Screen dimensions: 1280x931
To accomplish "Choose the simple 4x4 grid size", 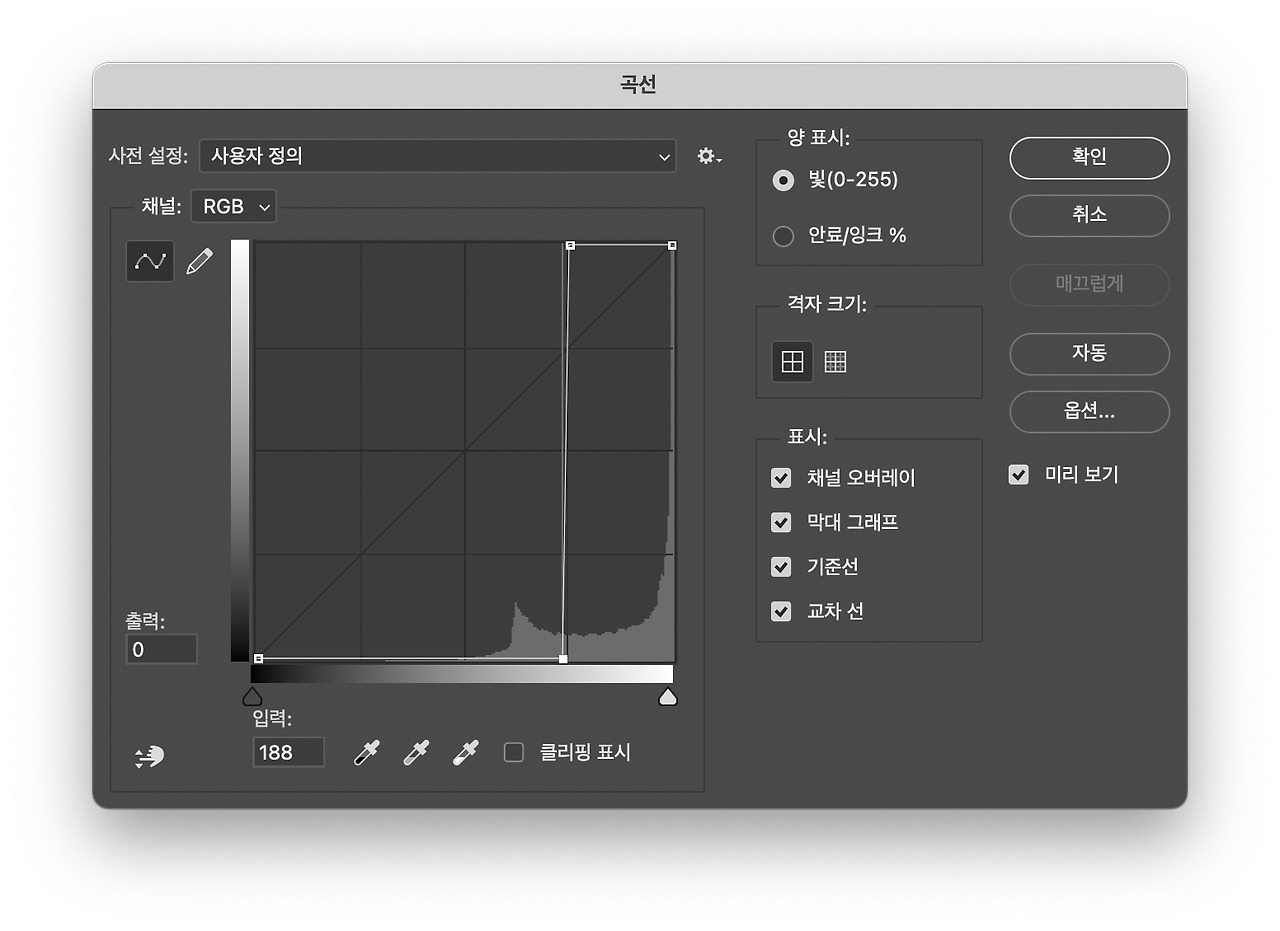I will click(x=792, y=361).
